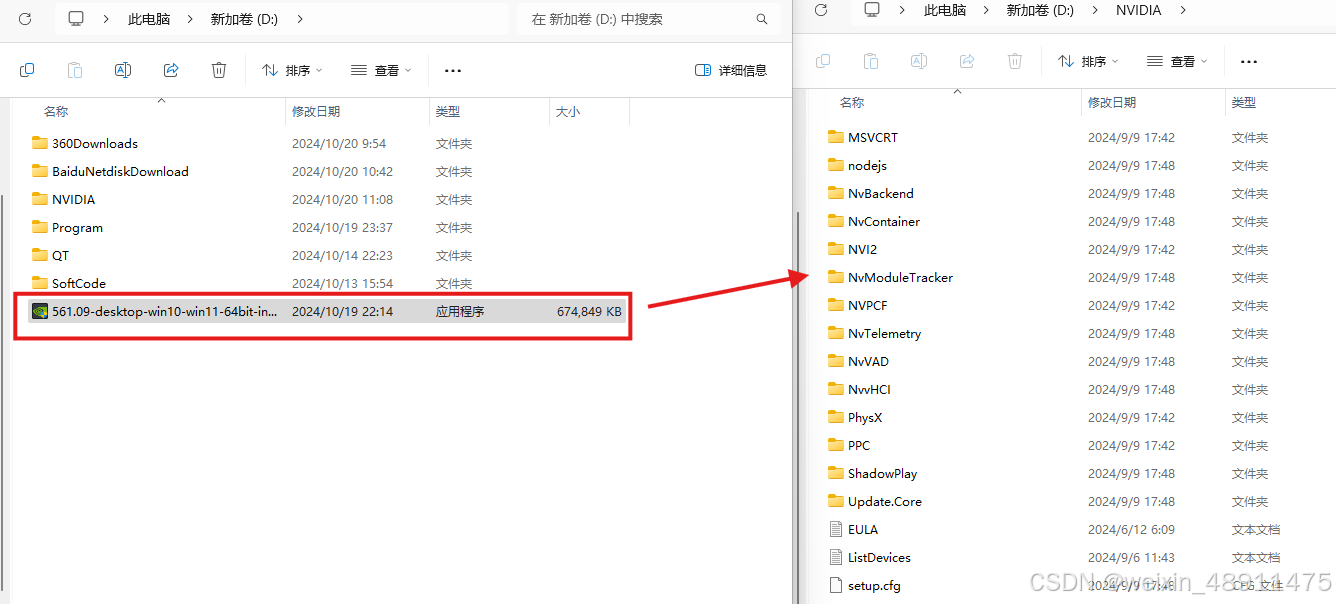This screenshot has height=604, width=1336.
Task: Click the share icon in NVIDIA window toolbar
Action: pos(967,61)
